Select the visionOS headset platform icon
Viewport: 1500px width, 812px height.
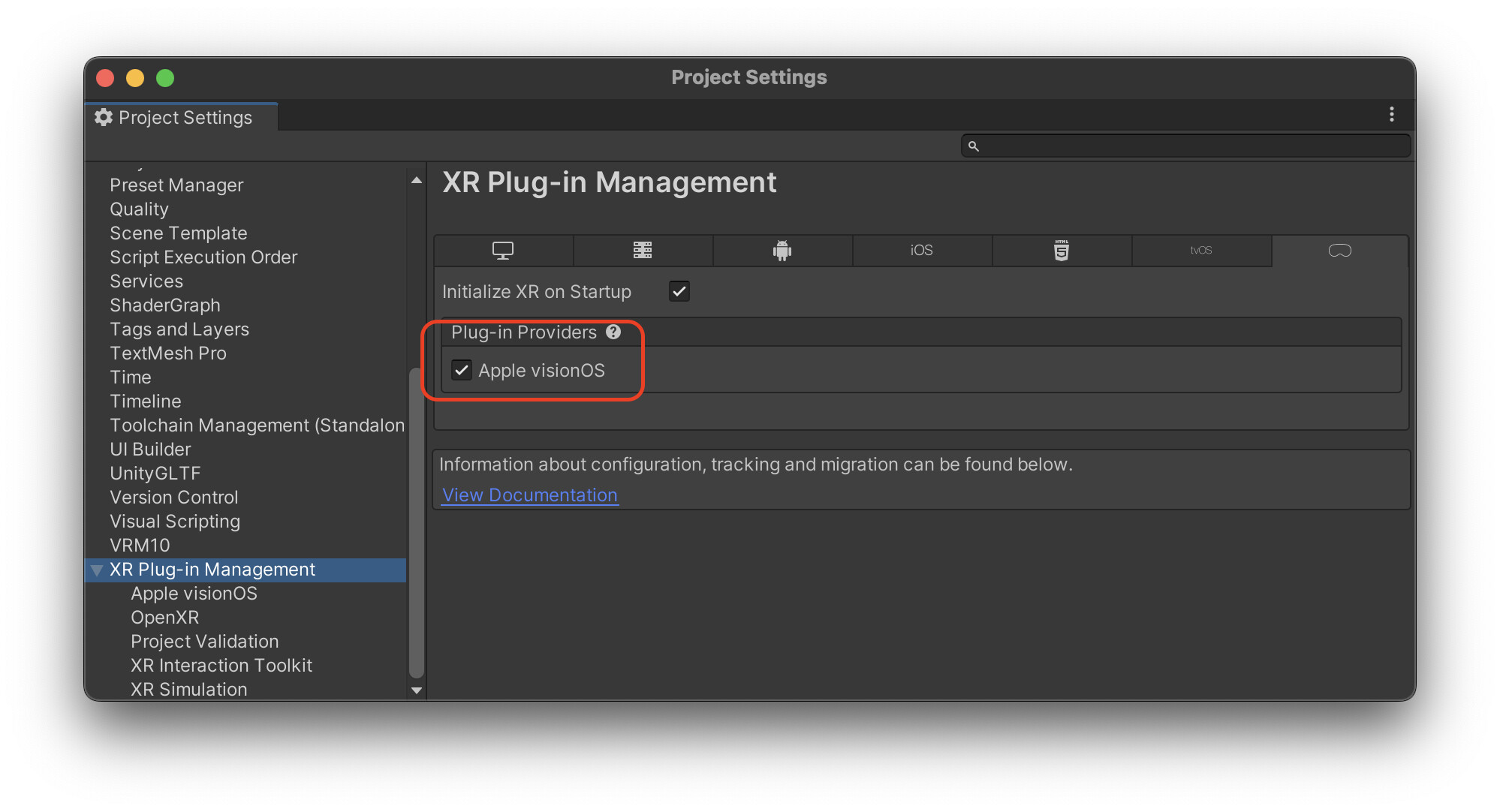click(x=1341, y=250)
